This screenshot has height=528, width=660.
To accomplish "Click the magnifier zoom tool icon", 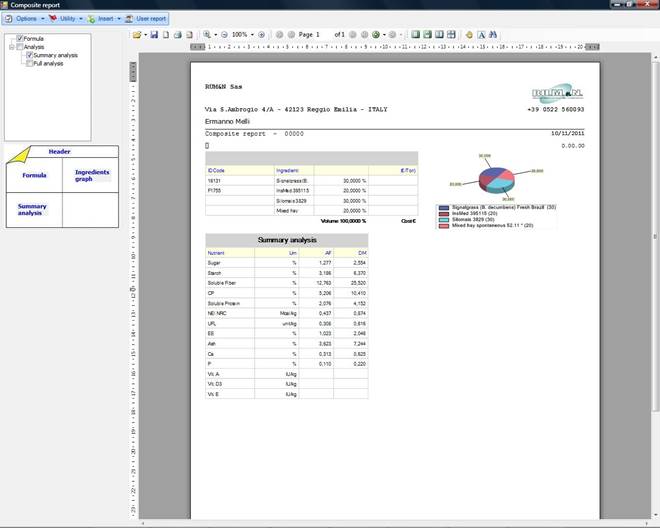I will point(207,35).
